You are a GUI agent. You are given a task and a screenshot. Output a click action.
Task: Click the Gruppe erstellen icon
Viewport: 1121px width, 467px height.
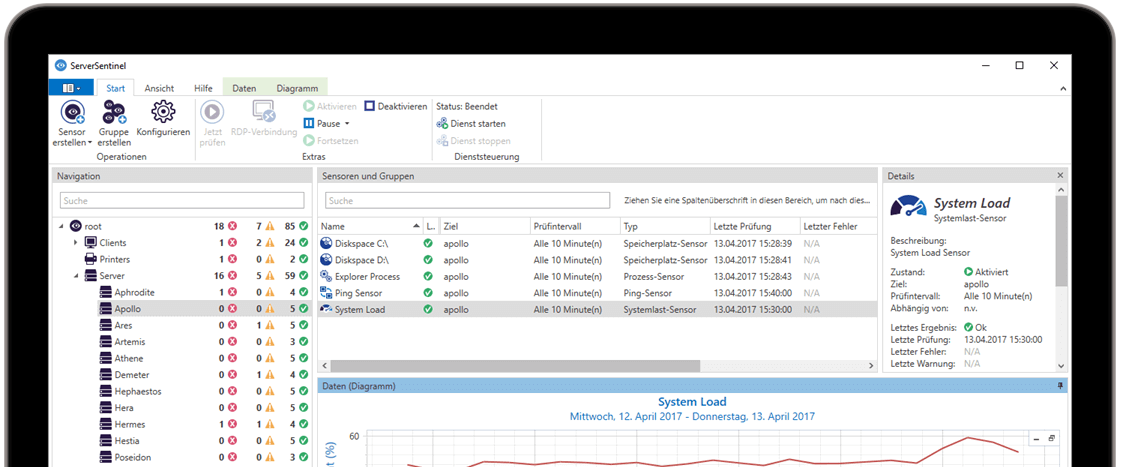click(x=114, y=112)
